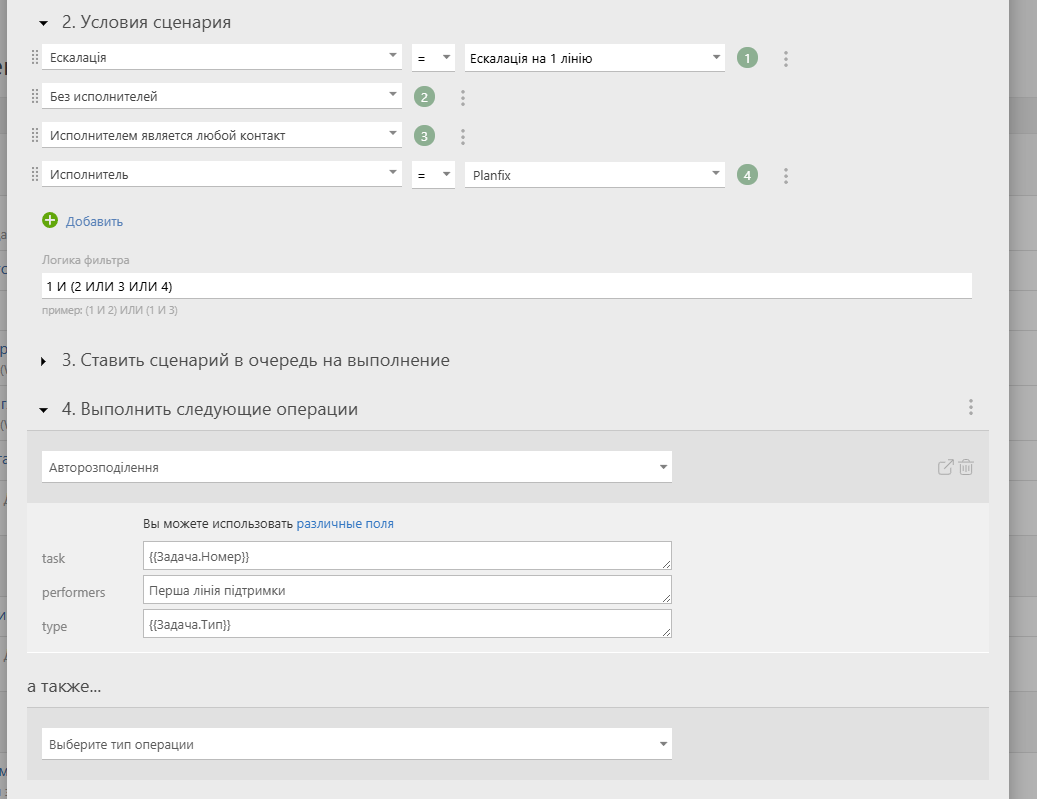Click the 3. Ставить сценарий в очередь heading

256,360
